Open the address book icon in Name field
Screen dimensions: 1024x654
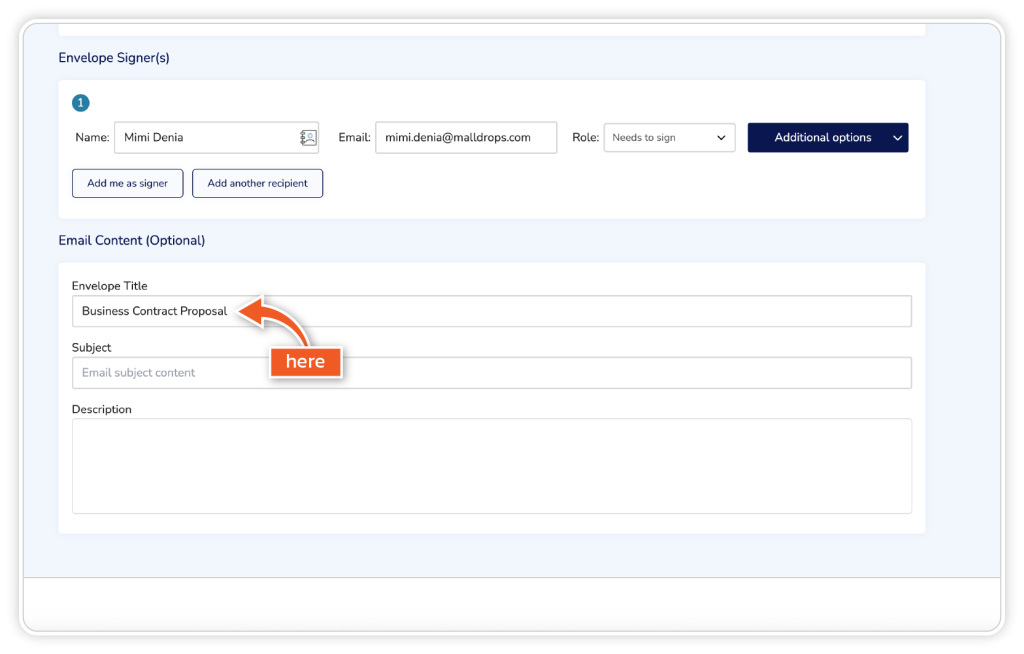[x=308, y=138]
